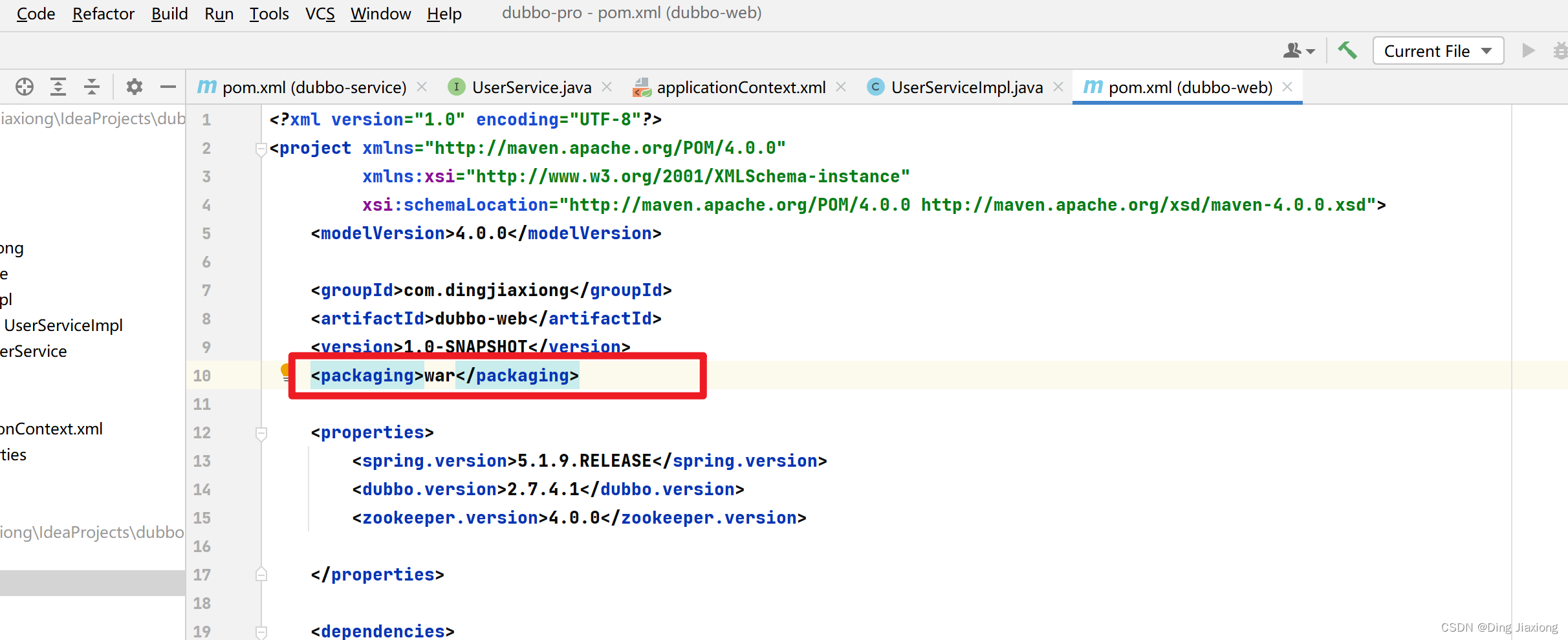
Task: Click the dubbo.version 2.7.4.1 line
Action: [x=548, y=489]
